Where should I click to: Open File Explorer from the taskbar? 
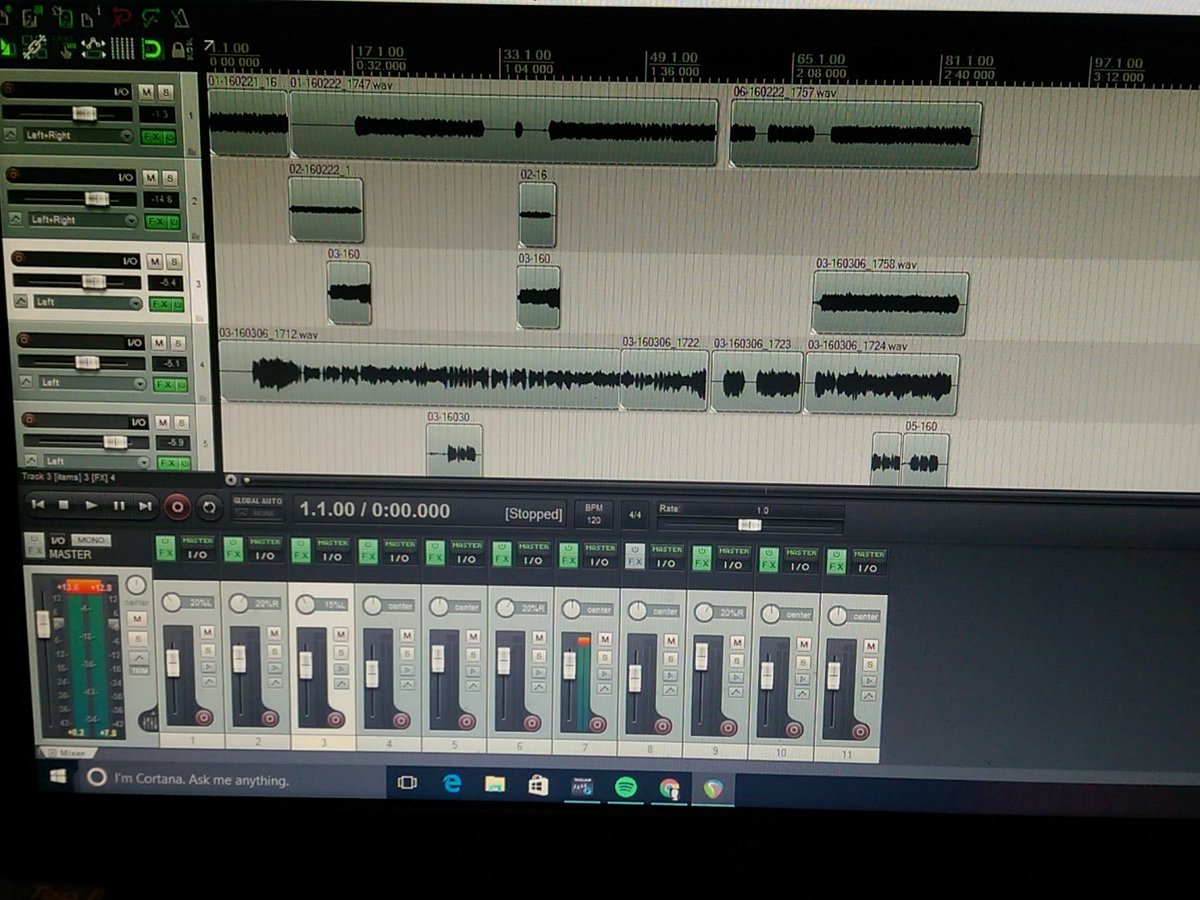coord(495,785)
